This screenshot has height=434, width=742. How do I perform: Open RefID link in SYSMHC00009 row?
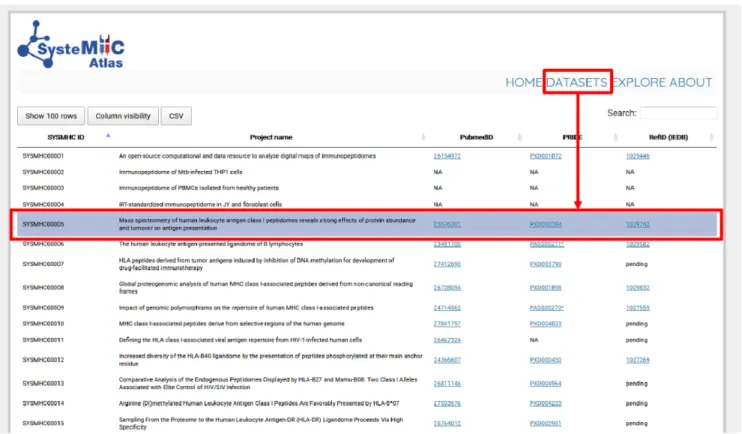(637, 308)
